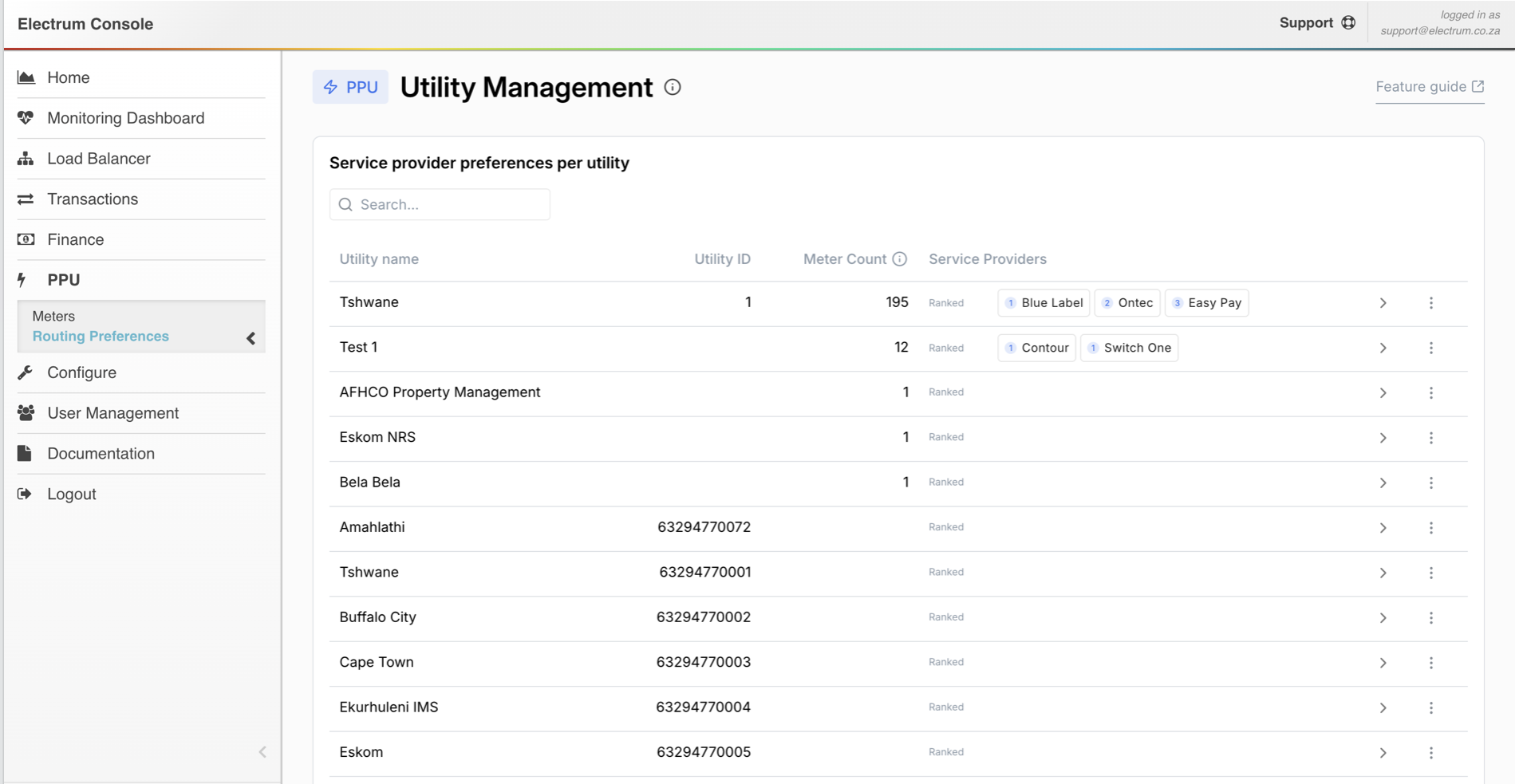The image size is (1515, 784).
Task: Click the utility Search field
Action: (440, 205)
